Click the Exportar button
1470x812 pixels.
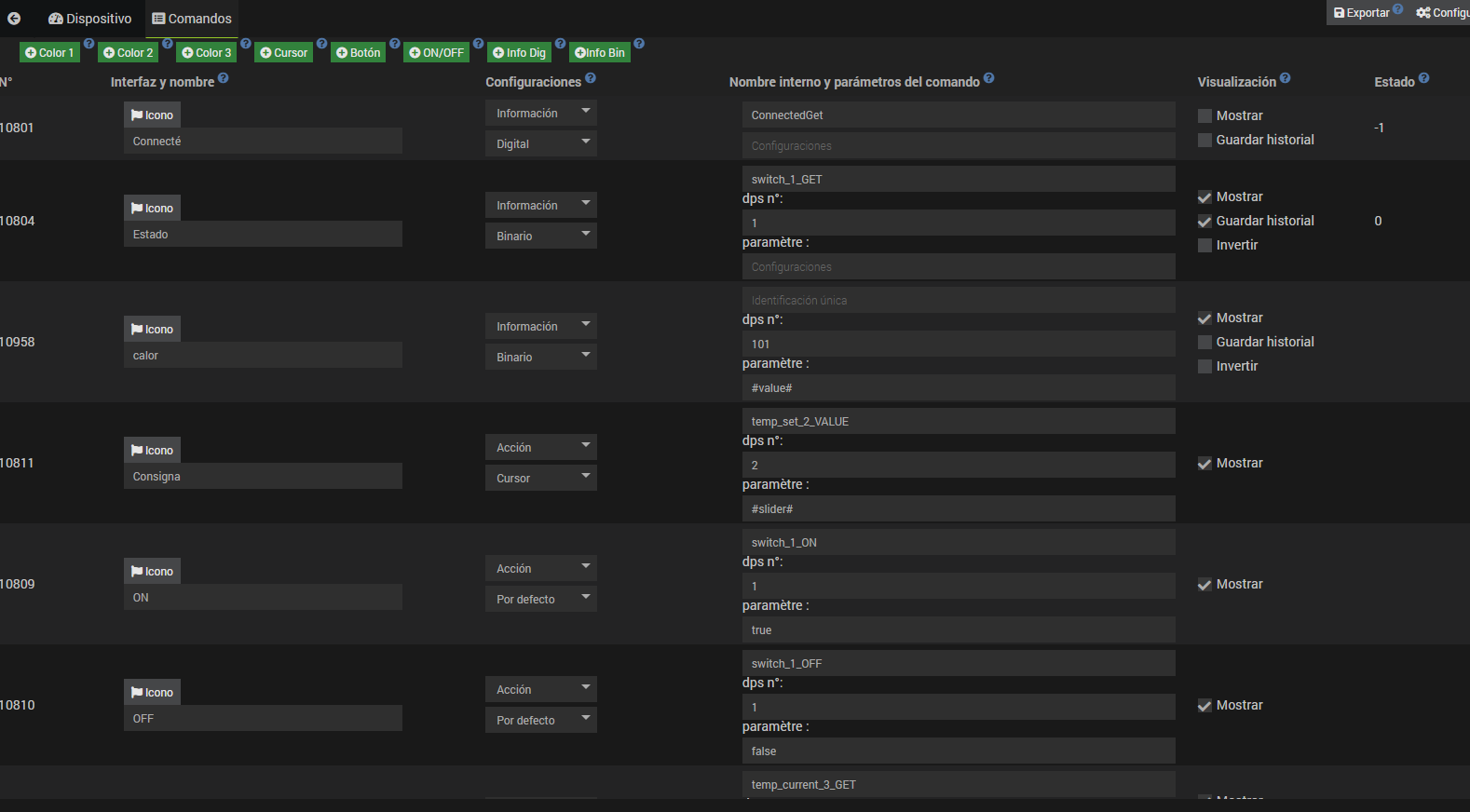tap(1361, 13)
